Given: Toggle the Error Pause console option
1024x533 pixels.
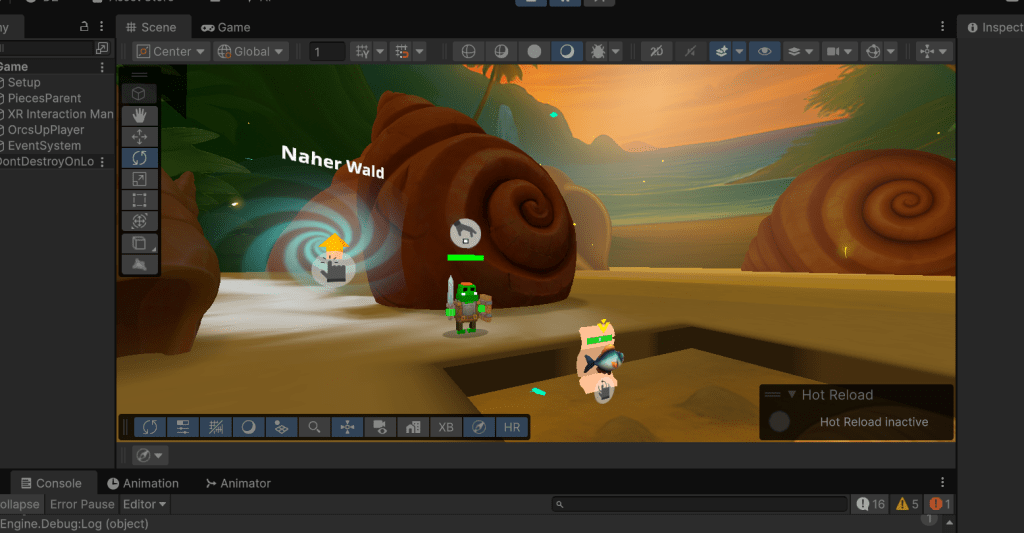Looking at the screenshot, I should (82, 504).
